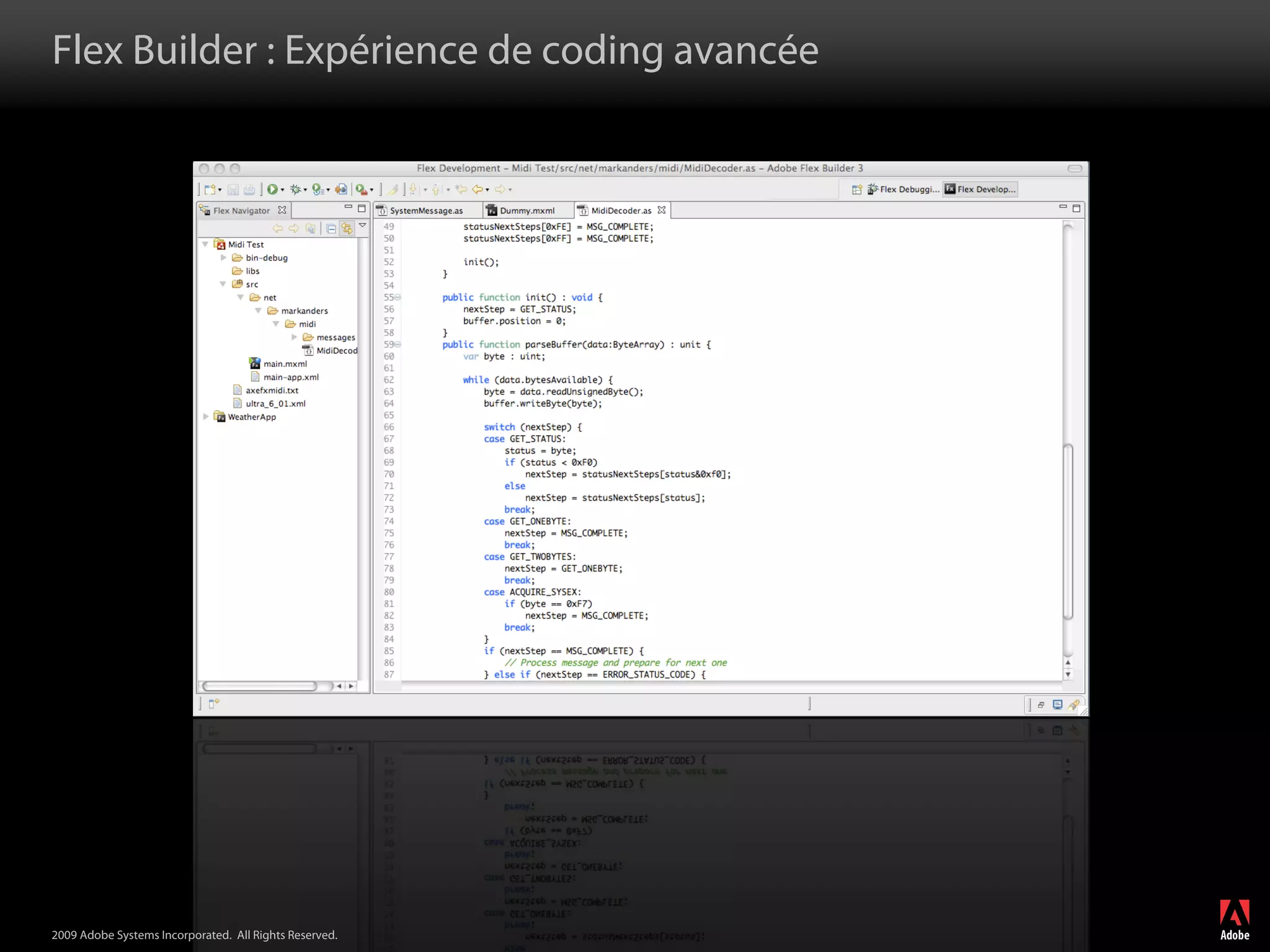
Task: Collapse the markanders folder
Action: [x=259, y=311]
